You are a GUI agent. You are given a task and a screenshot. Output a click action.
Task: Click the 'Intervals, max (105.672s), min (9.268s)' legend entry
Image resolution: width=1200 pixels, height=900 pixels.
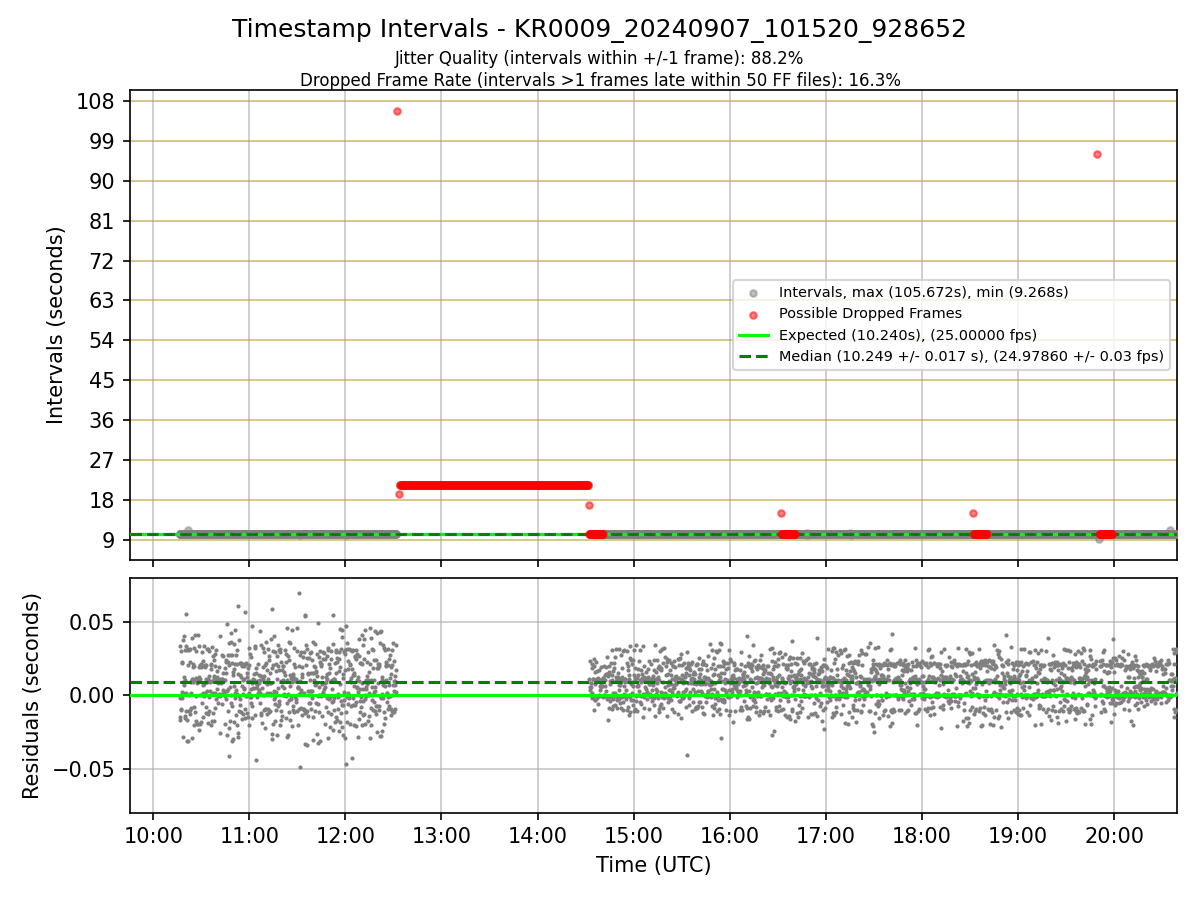coord(923,292)
